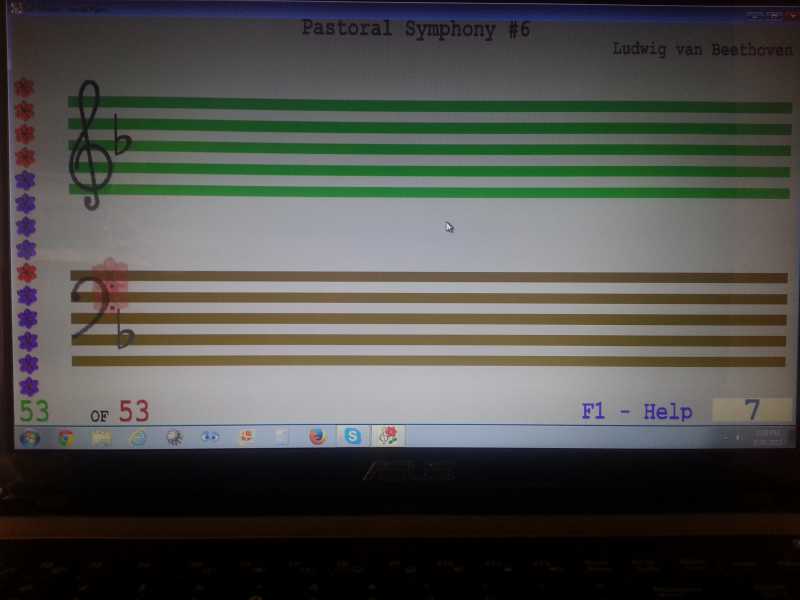800x600 pixels.
Task: Click the topmost red flower in the column
Action: point(24,88)
